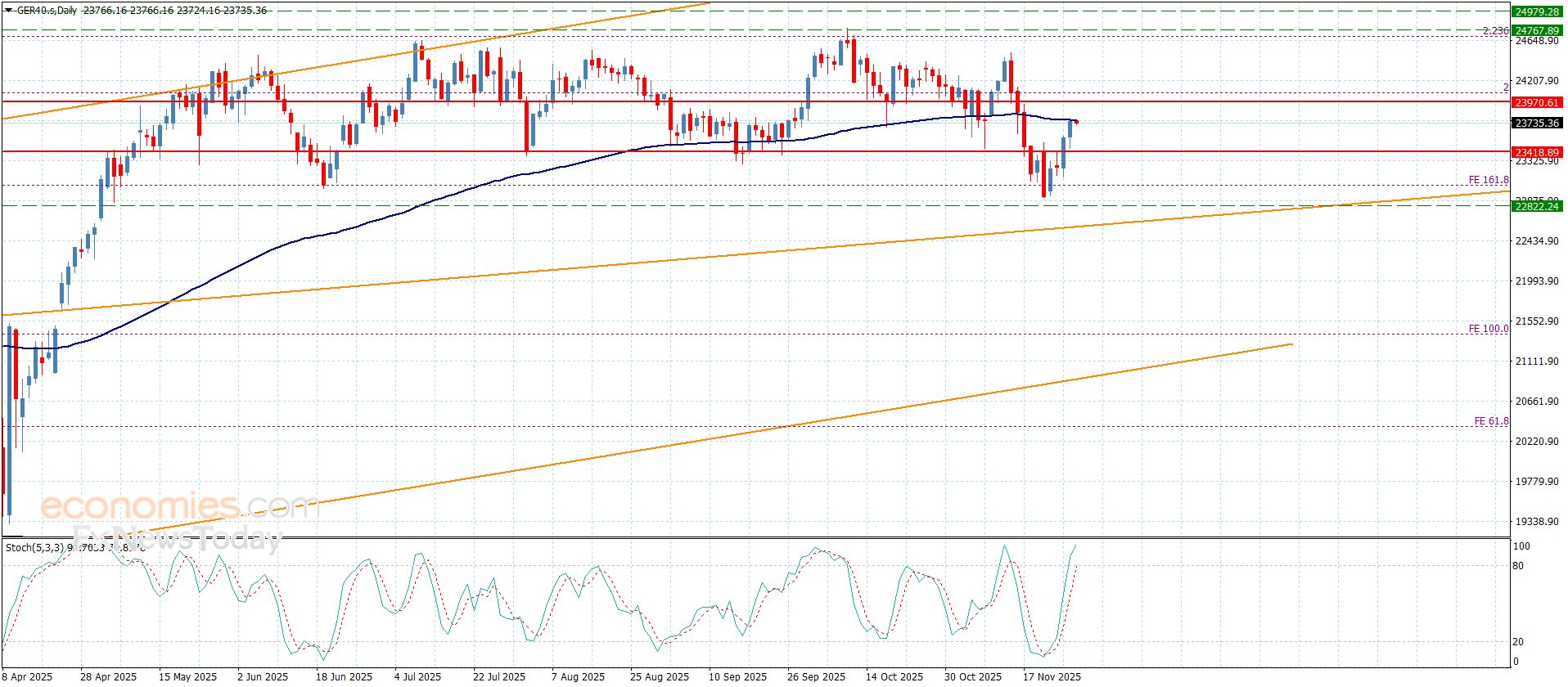Click the GER40.s,Daily chart title text
Viewport: 1568px width, 687px height.
click(48, 11)
